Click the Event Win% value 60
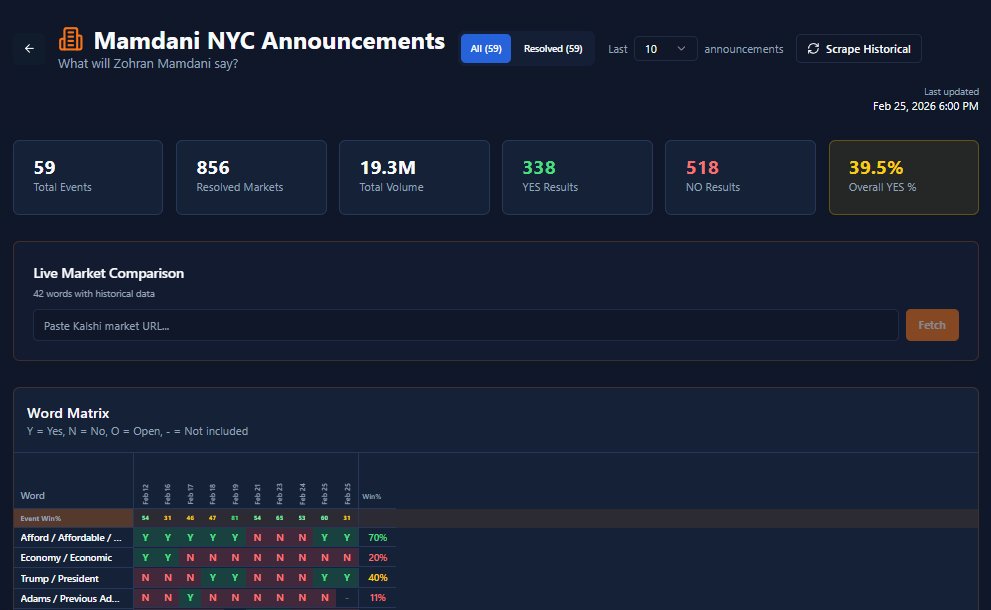Viewport: 991px width, 610px height. coord(324,518)
